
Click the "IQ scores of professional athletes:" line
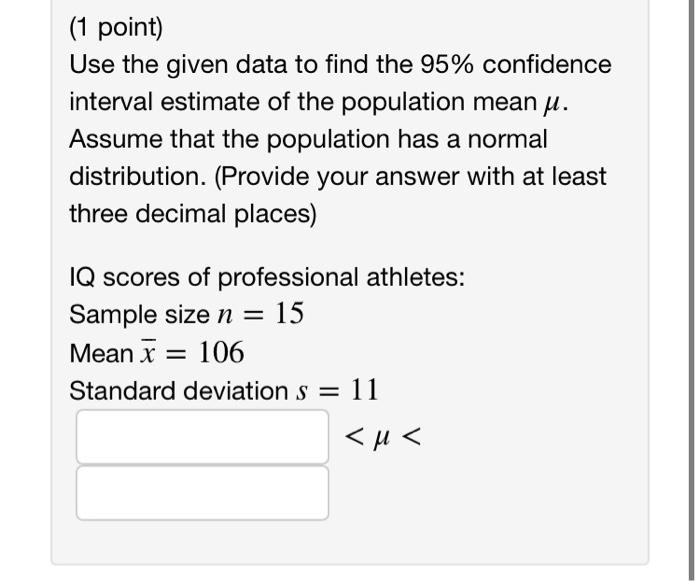coord(267,277)
